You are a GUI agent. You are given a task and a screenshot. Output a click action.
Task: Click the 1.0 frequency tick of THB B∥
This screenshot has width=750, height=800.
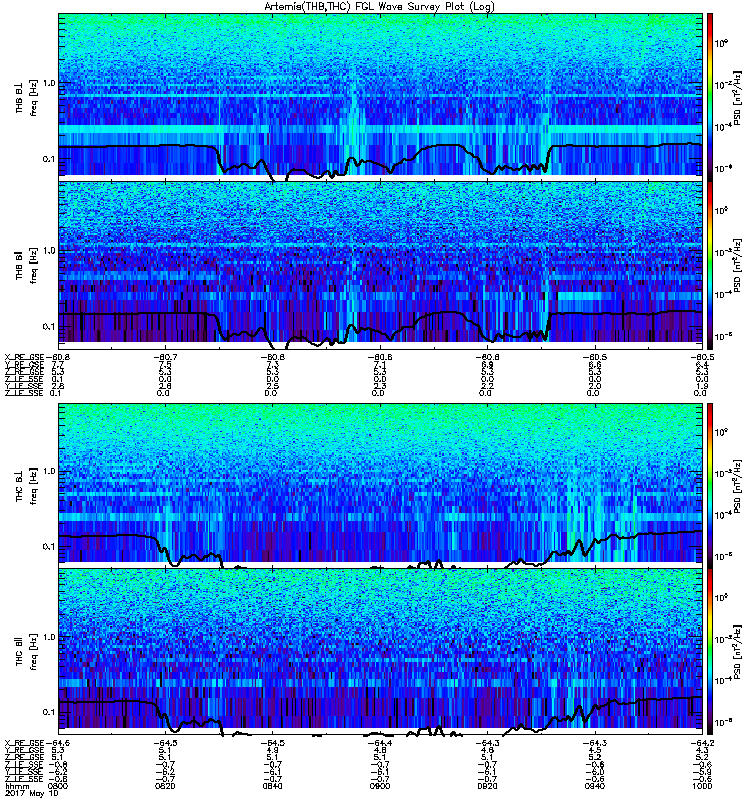(x=49, y=251)
